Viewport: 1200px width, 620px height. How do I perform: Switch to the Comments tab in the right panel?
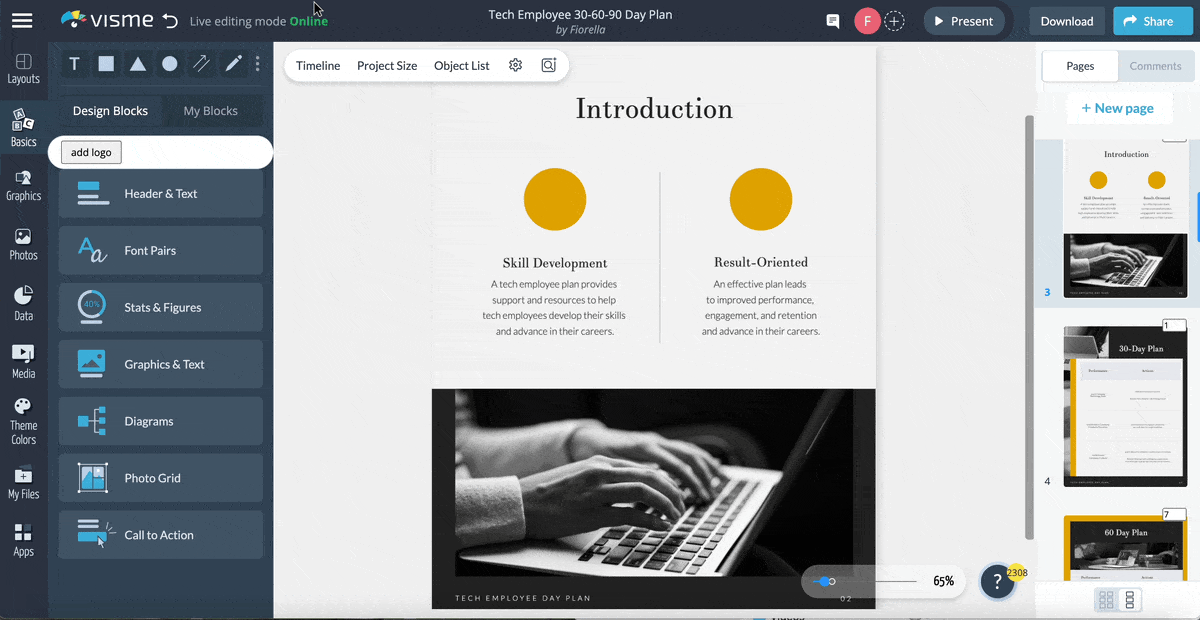coord(1155,66)
